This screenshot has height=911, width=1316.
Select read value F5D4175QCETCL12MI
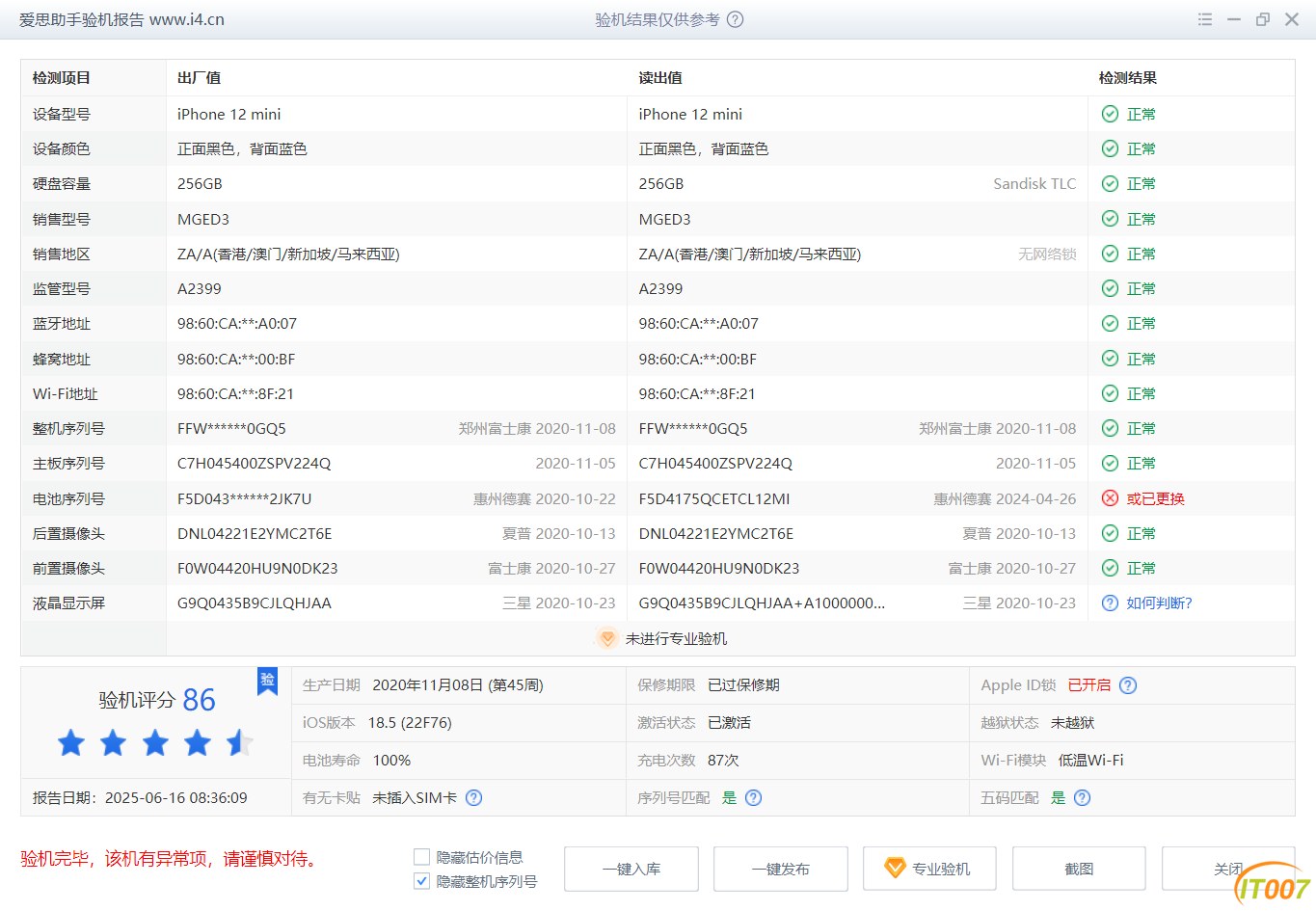(x=714, y=498)
